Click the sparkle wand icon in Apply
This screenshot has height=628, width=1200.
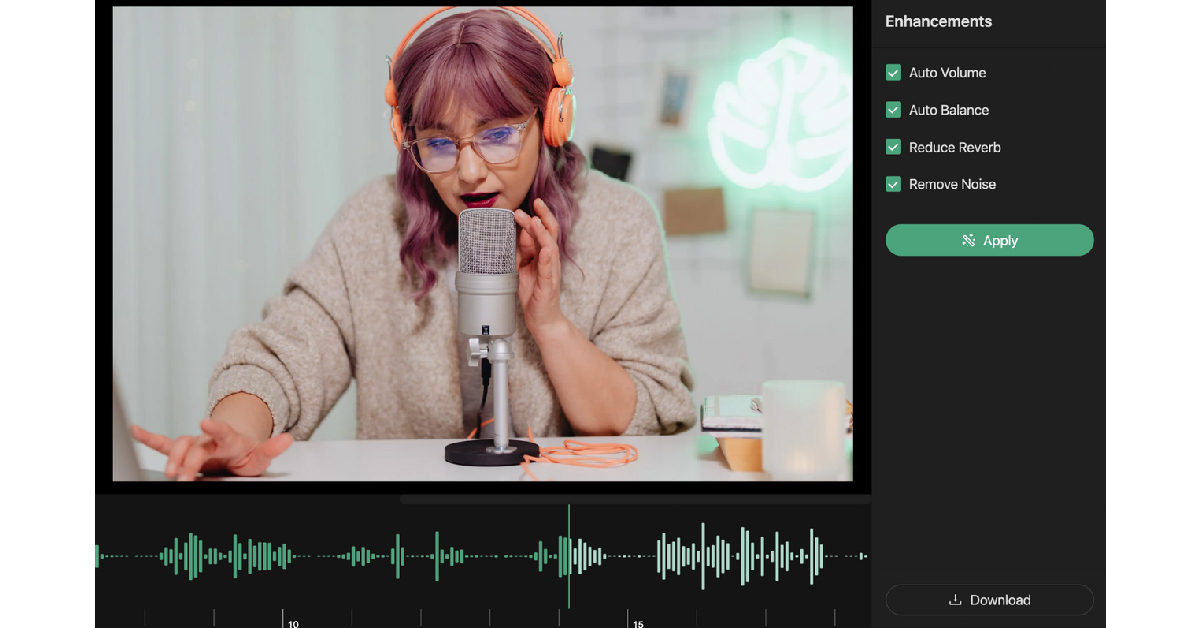pyautogui.click(x=968, y=240)
